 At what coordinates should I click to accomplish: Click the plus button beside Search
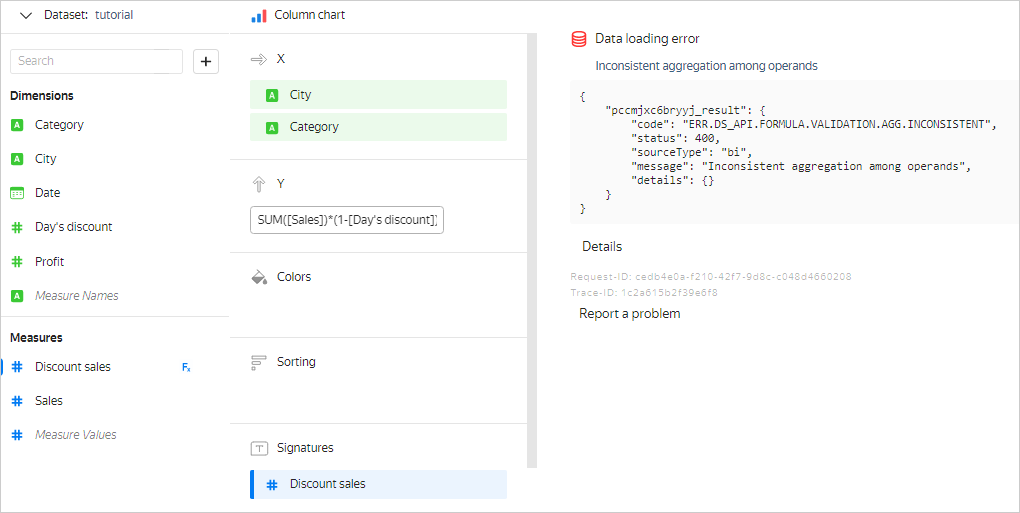click(x=206, y=62)
